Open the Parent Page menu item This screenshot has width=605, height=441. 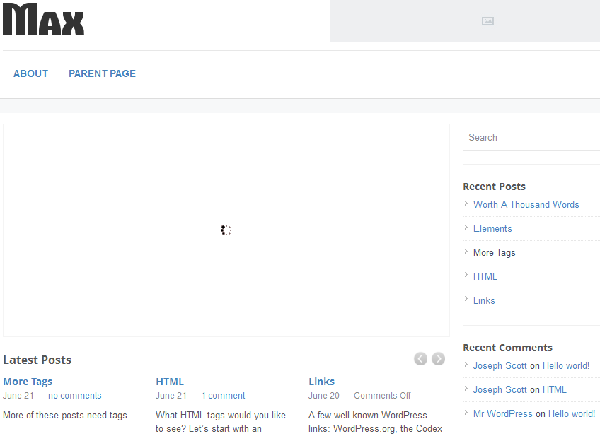point(102,74)
